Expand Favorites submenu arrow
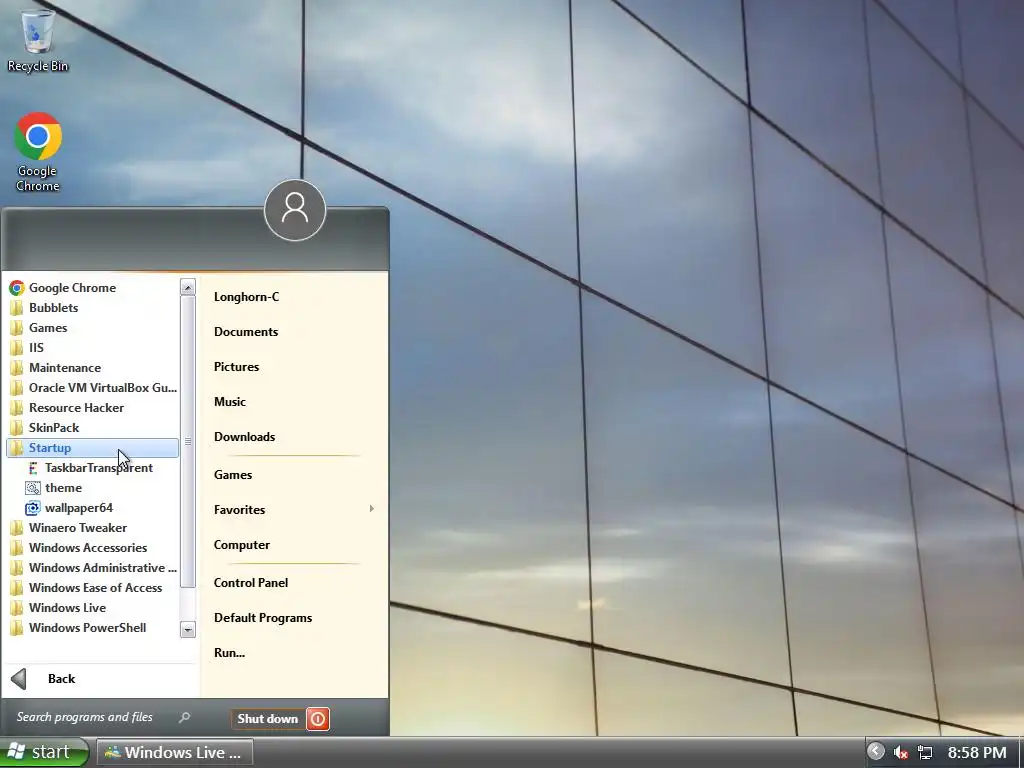 point(372,509)
